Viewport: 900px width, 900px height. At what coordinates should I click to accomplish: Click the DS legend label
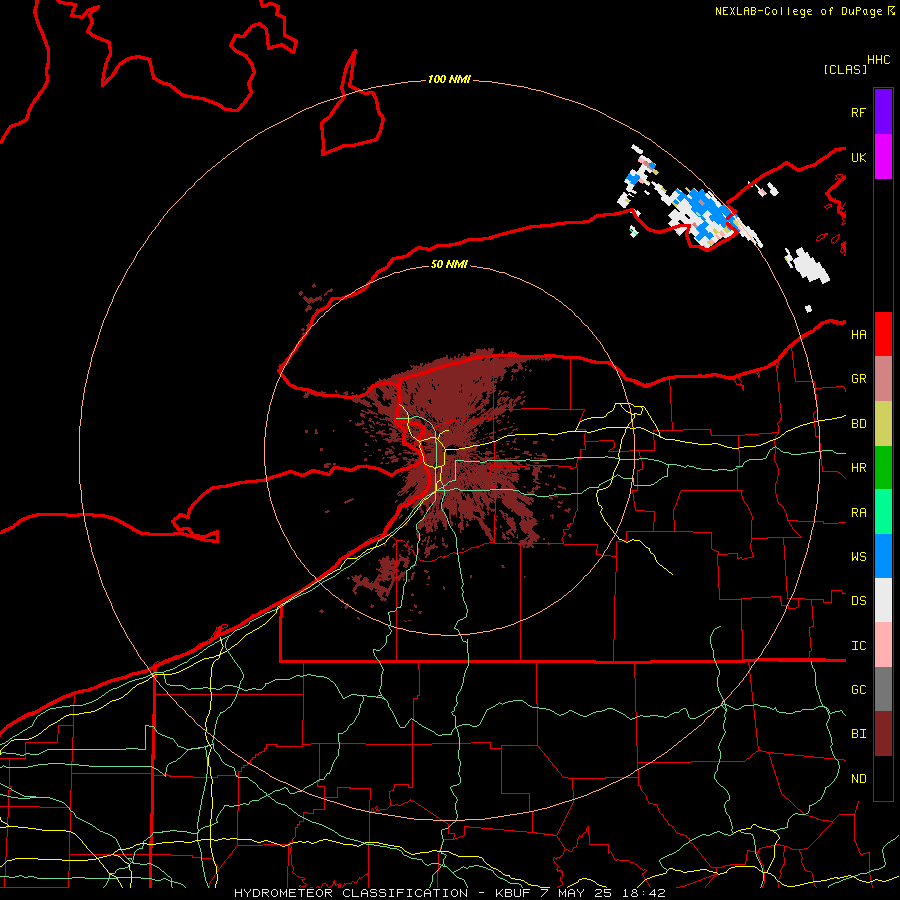point(858,601)
